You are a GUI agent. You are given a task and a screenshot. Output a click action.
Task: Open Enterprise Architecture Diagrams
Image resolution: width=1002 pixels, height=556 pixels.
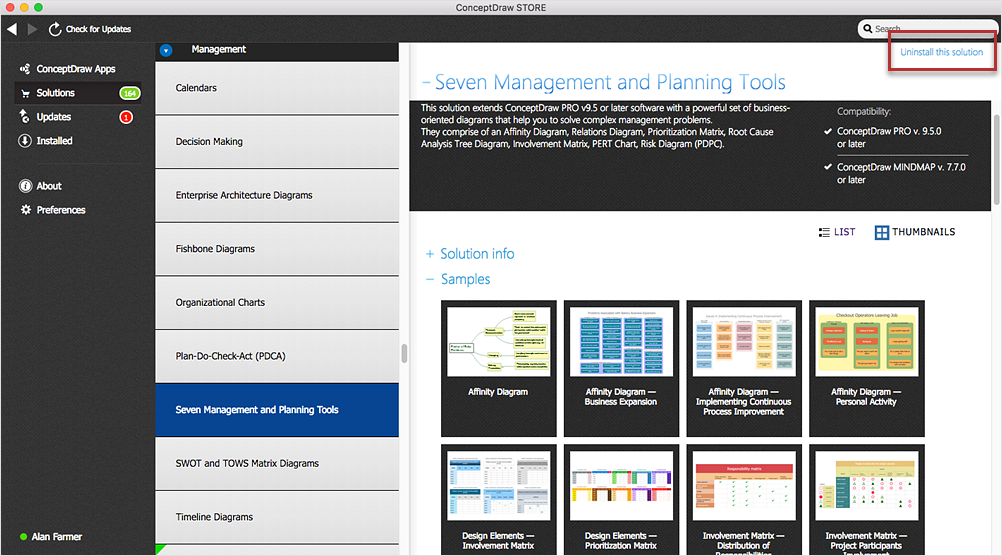click(277, 196)
